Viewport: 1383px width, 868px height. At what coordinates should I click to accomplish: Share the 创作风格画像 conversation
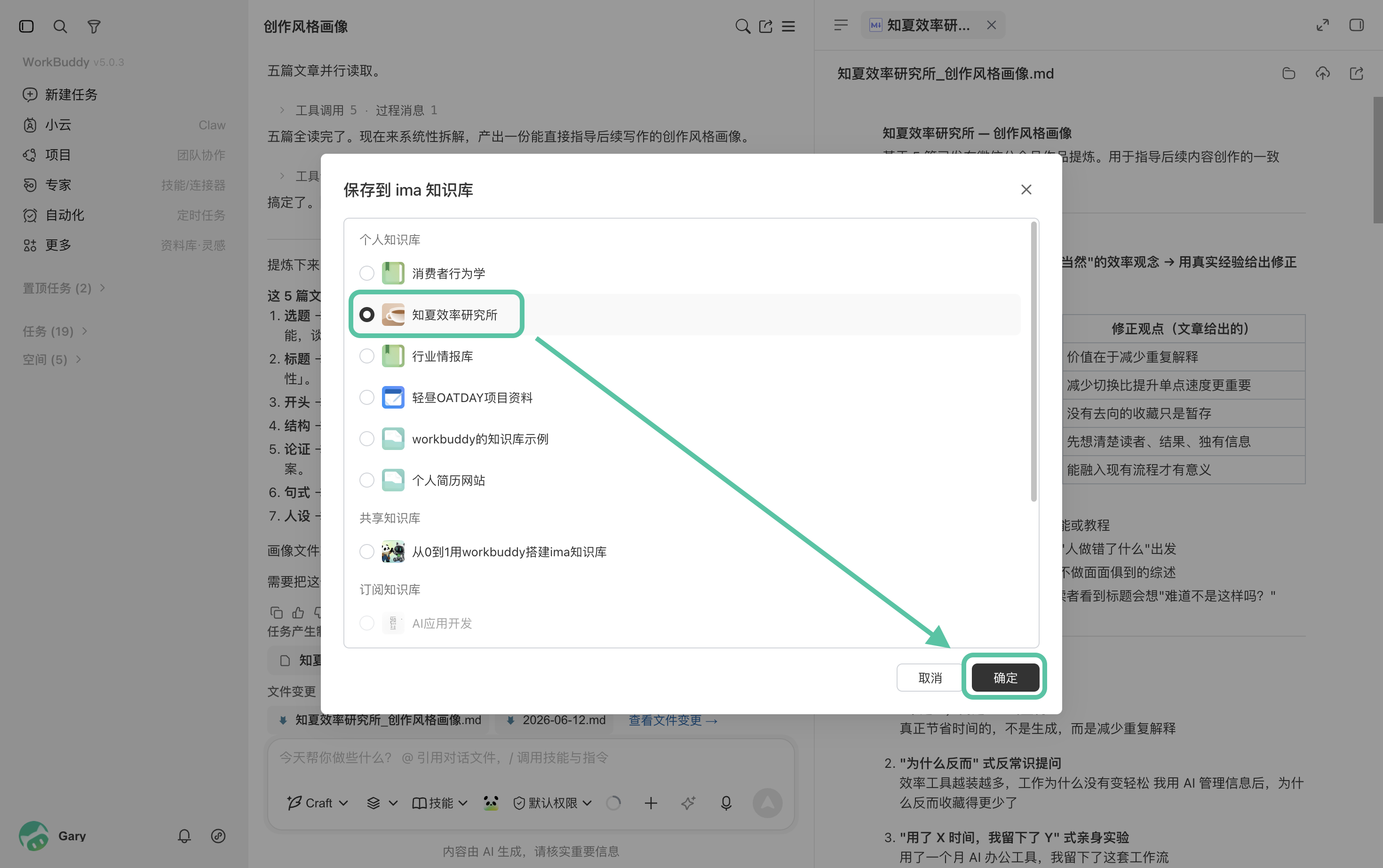coord(766,26)
